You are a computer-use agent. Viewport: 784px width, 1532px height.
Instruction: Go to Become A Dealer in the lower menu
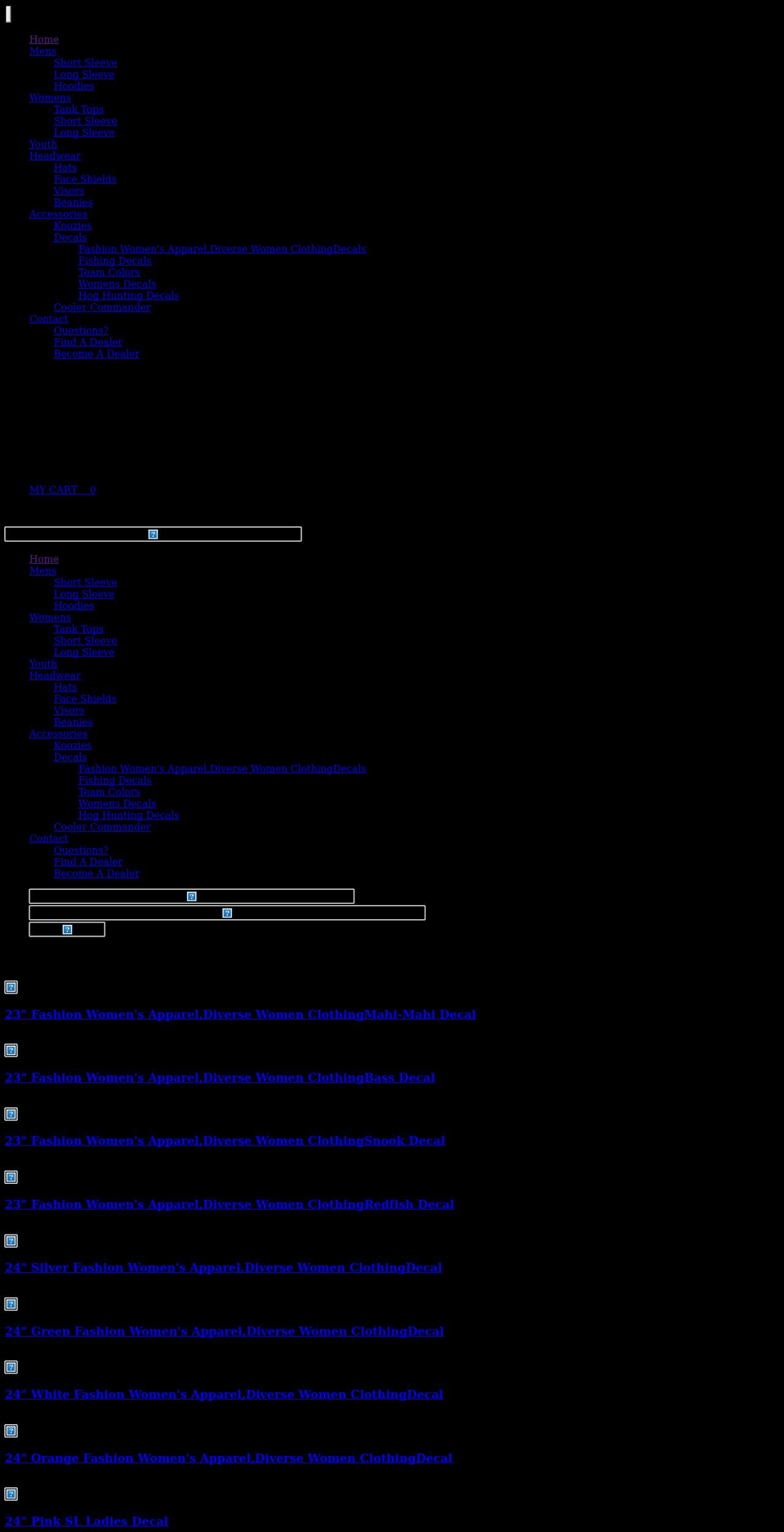click(96, 873)
